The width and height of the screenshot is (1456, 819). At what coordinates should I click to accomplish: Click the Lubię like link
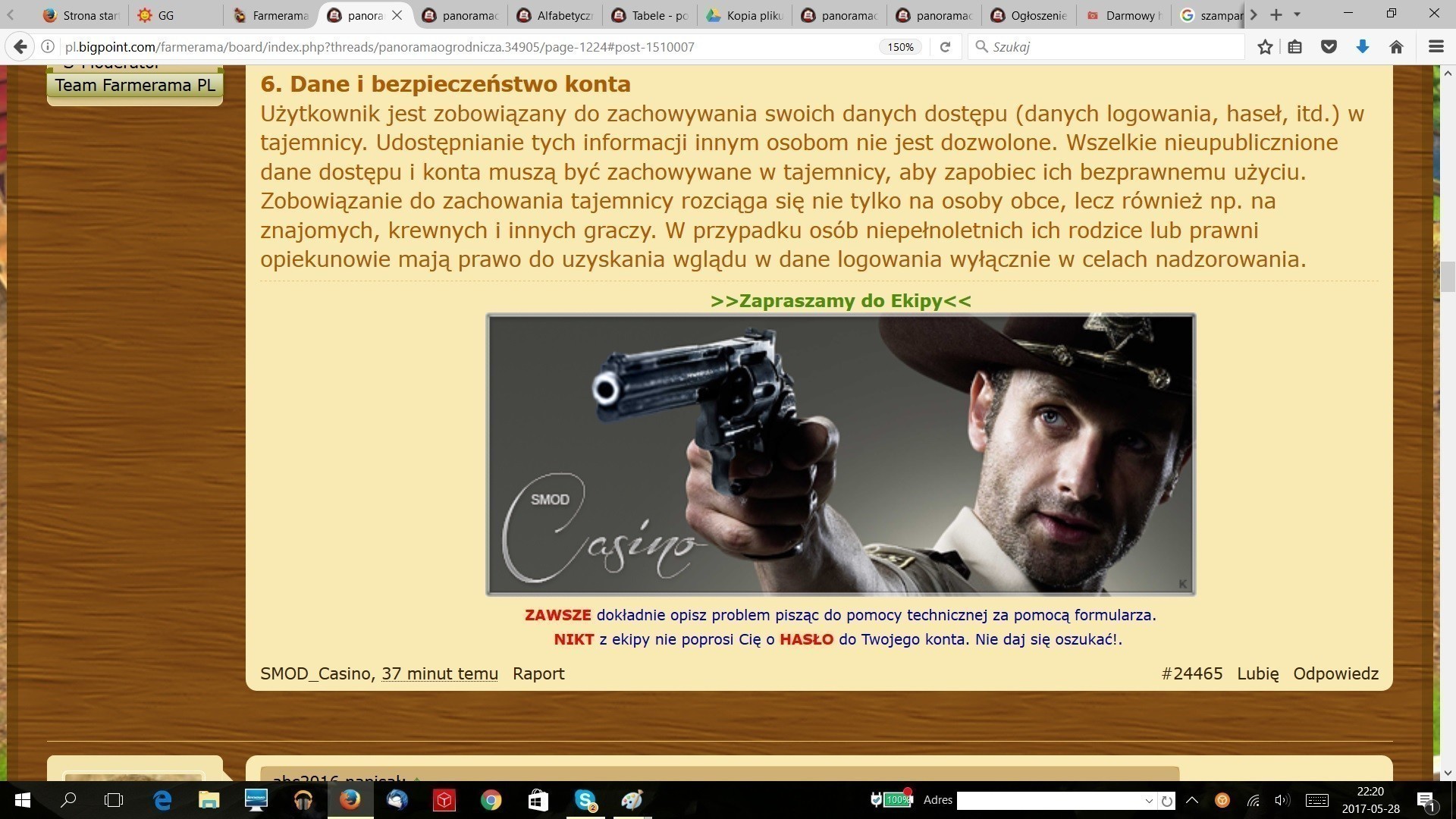[1257, 673]
